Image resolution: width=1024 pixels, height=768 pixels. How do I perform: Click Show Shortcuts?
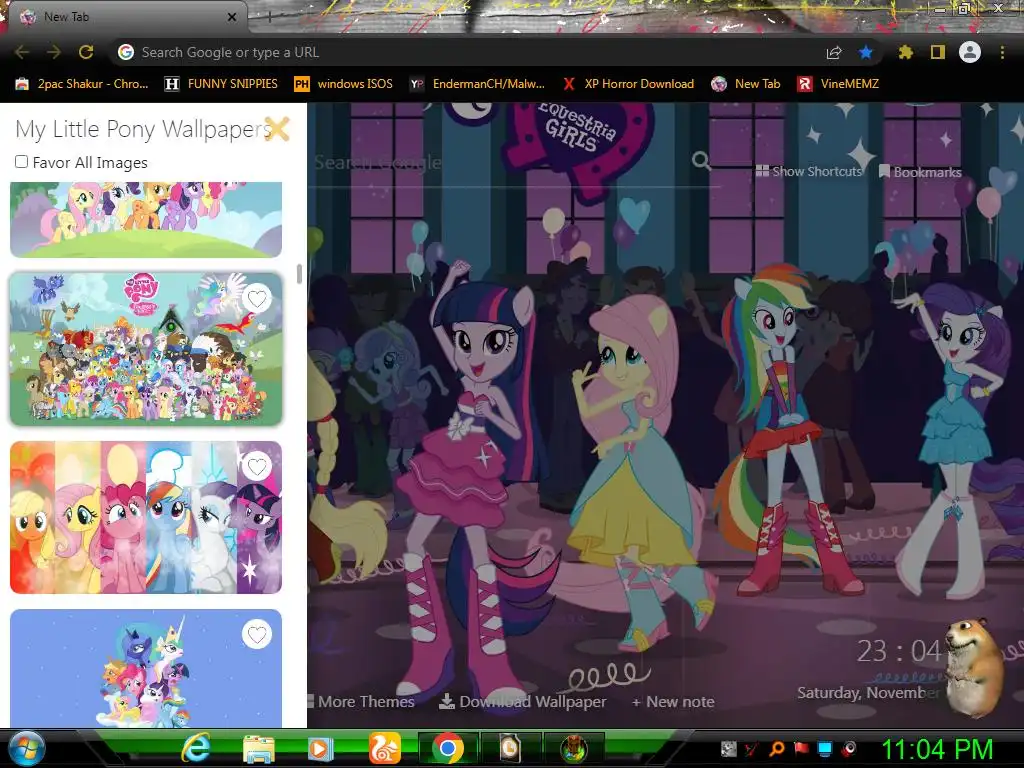coord(809,172)
